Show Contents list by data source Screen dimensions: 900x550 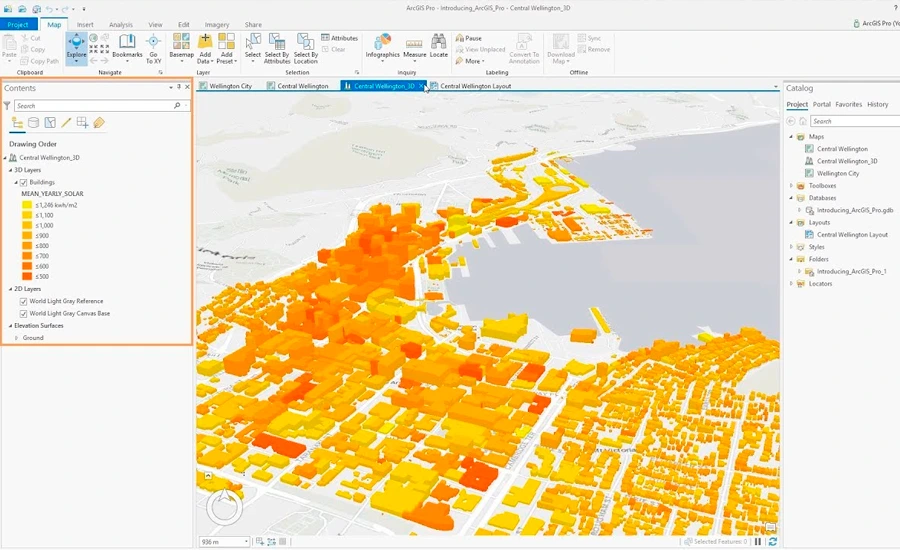point(34,123)
